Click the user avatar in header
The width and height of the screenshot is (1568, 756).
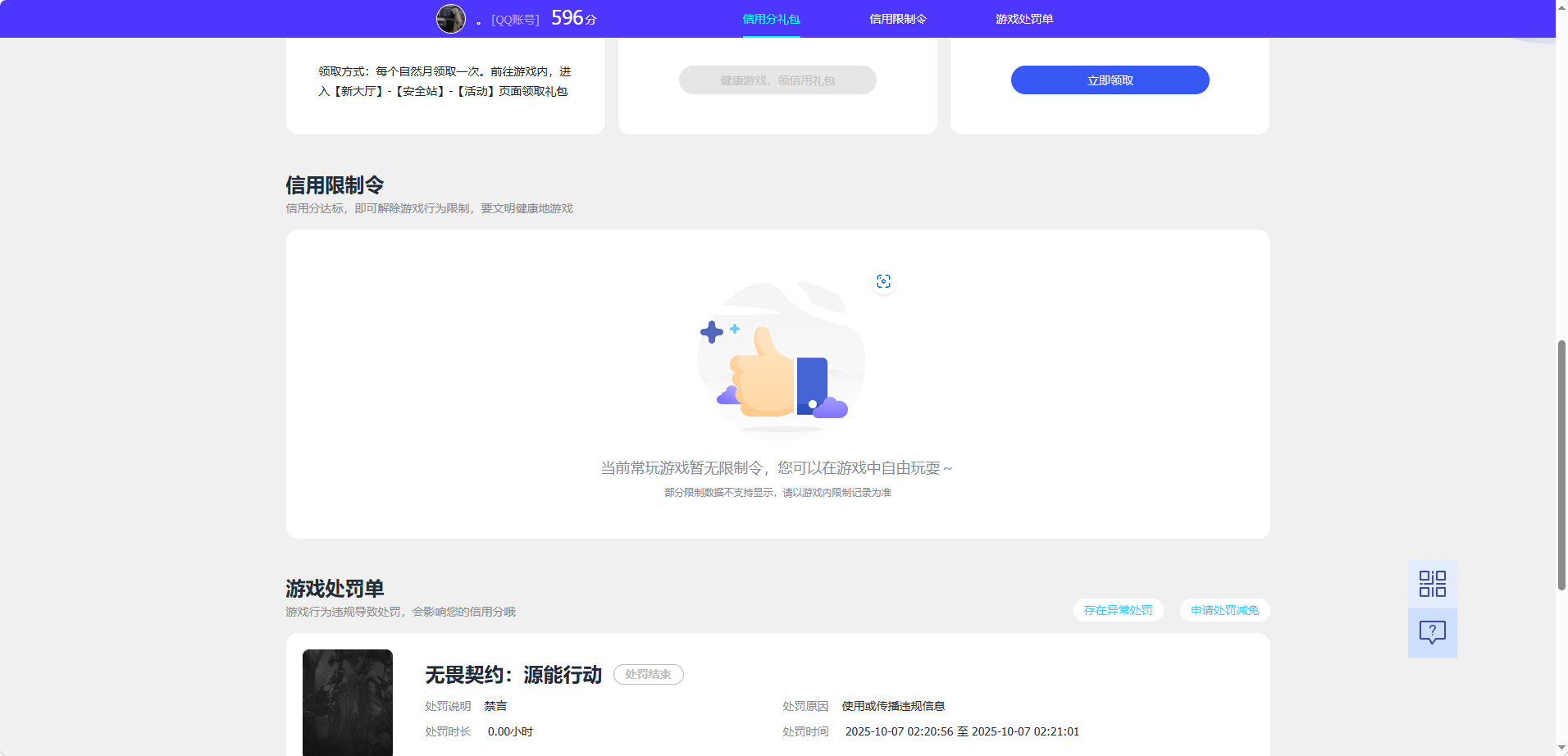[x=450, y=19]
